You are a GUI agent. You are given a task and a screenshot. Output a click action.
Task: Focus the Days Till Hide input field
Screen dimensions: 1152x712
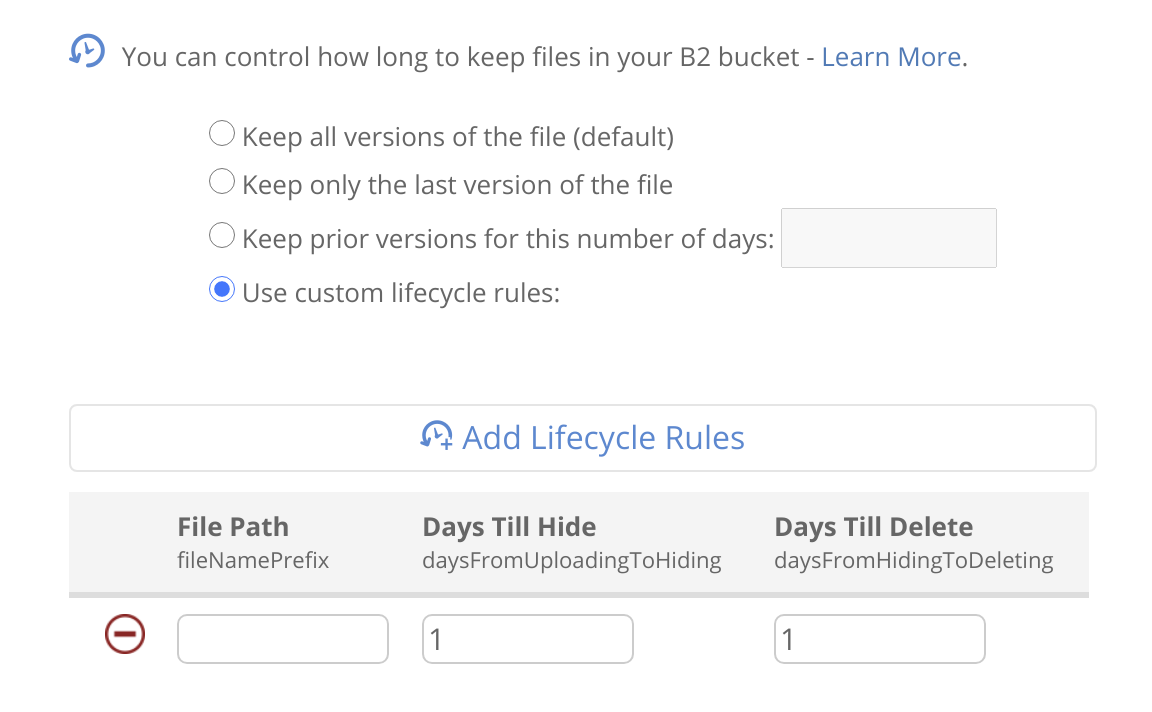tap(528, 639)
